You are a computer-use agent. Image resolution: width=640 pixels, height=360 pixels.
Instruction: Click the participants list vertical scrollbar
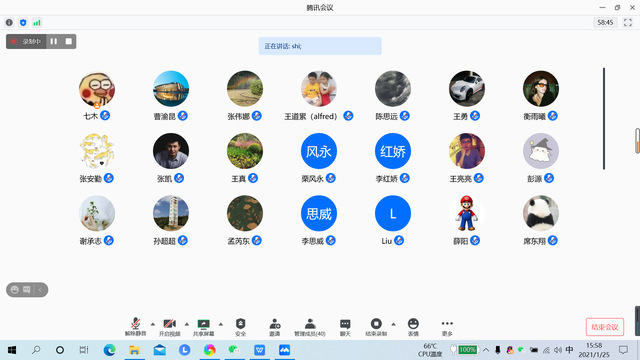coord(604,118)
